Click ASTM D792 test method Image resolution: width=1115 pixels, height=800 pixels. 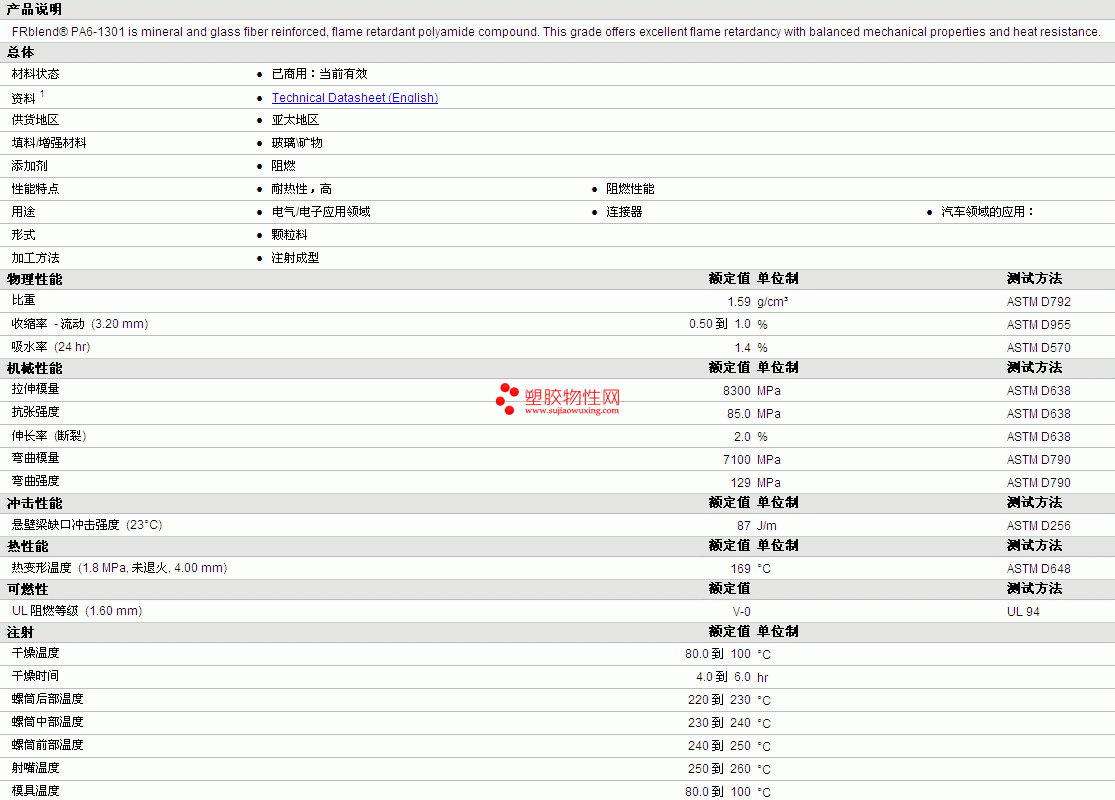[1038, 302]
